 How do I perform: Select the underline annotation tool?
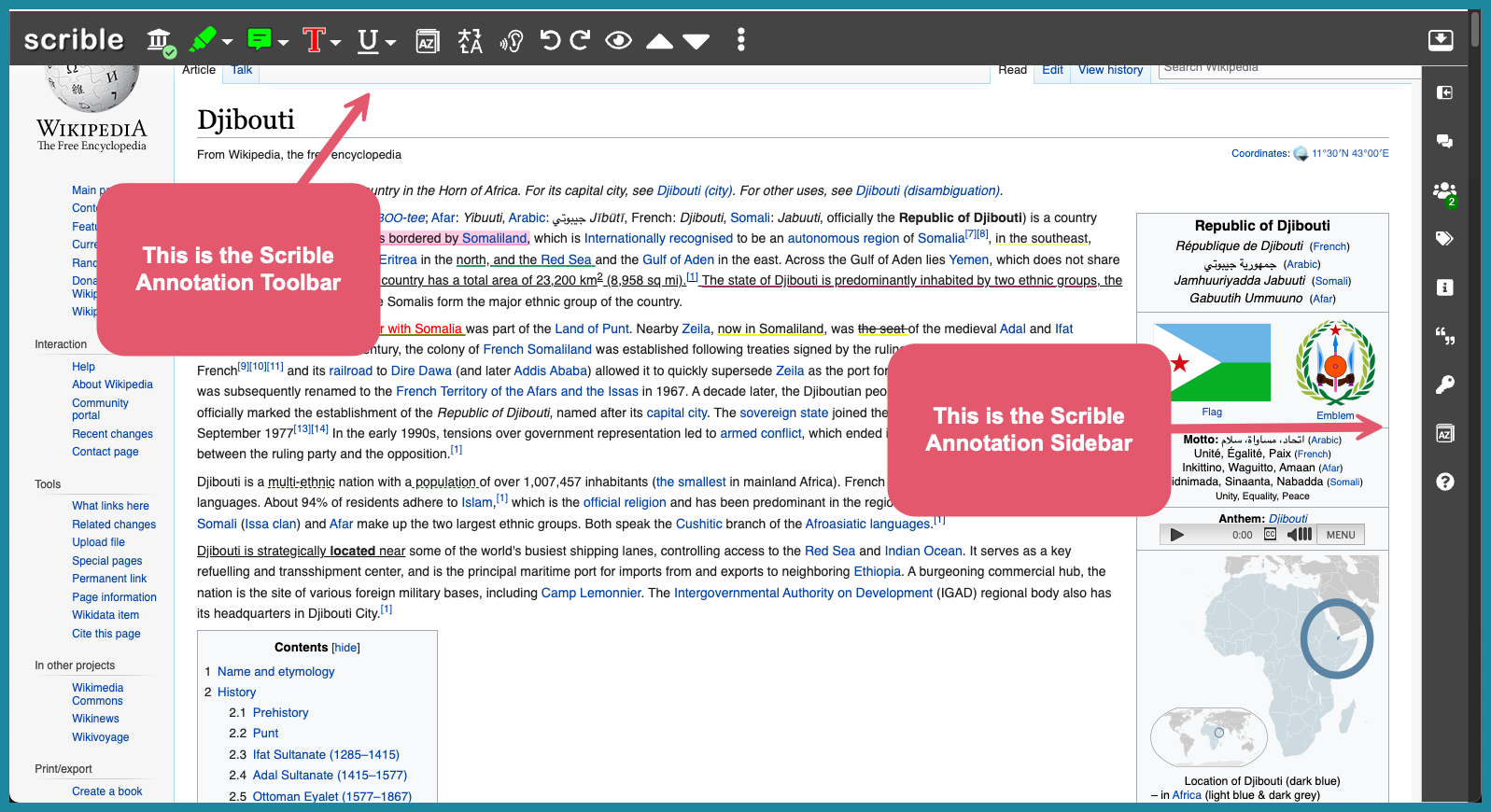[369, 40]
